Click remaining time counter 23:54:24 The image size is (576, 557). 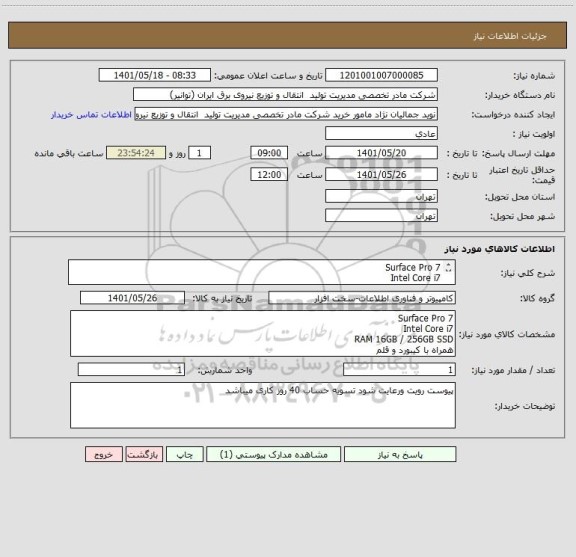coord(136,153)
